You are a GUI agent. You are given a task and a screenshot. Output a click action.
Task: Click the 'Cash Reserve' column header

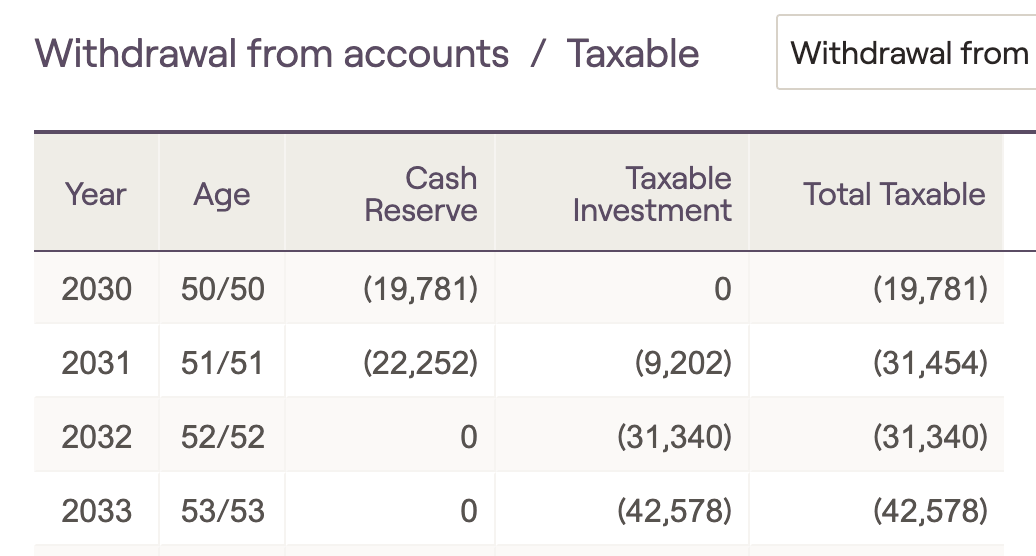tap(390, 194)
